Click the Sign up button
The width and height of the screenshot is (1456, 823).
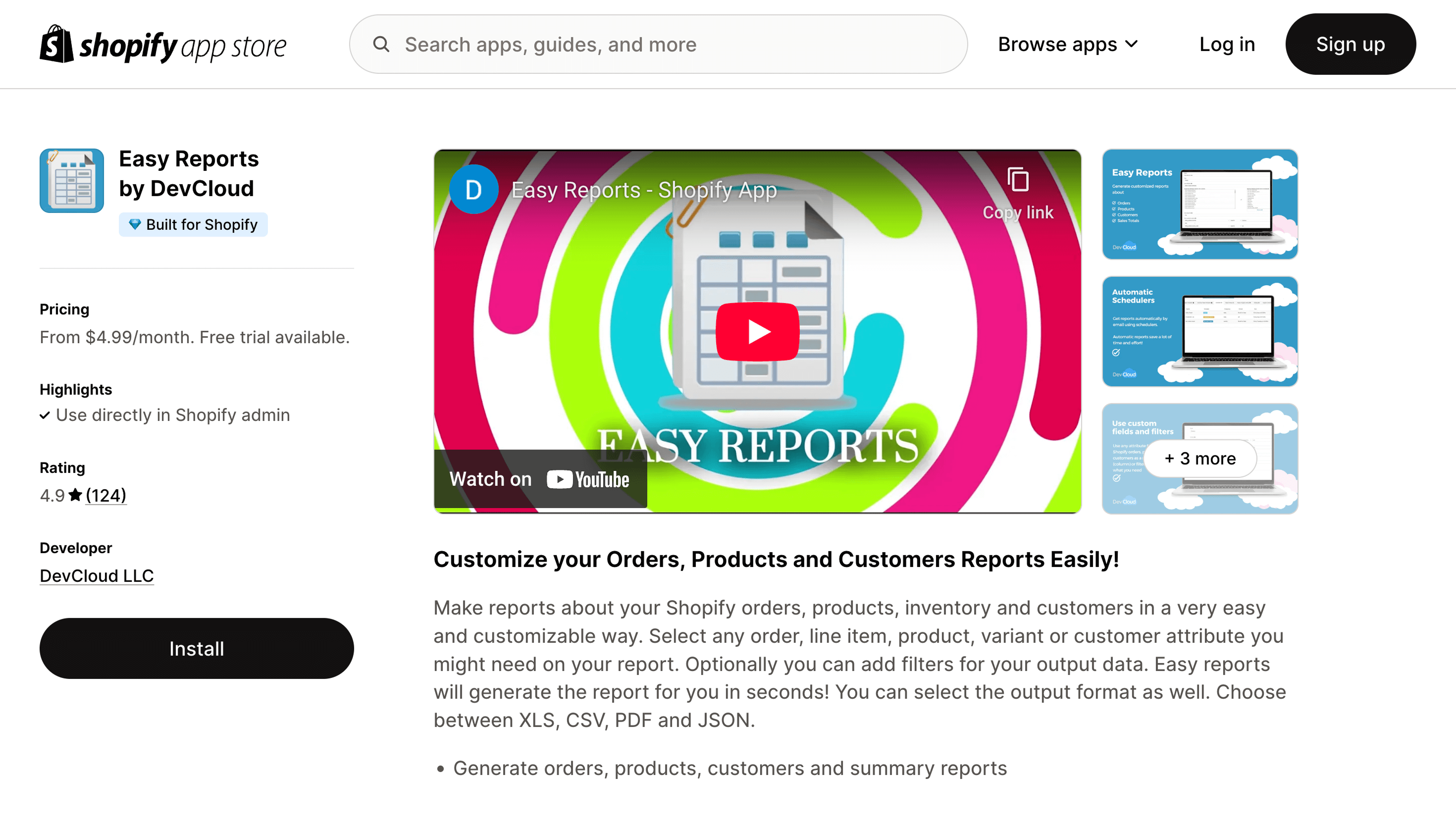coord(1351,44)
